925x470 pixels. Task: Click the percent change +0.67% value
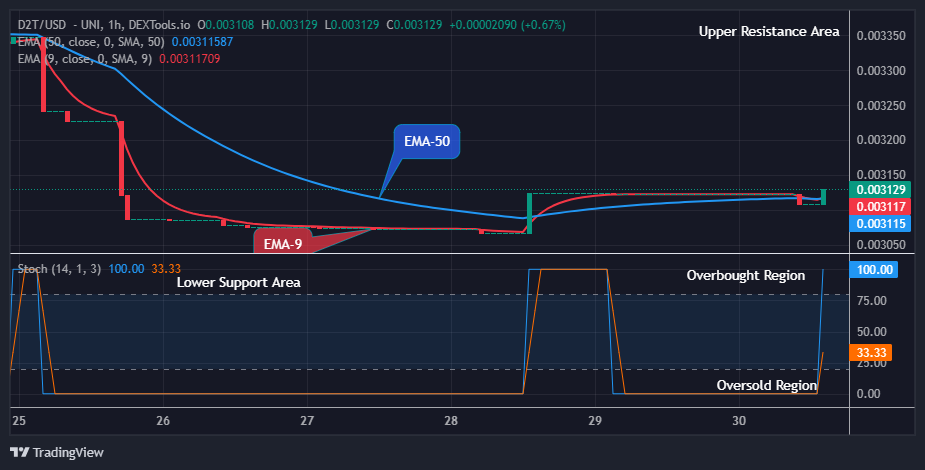point(543,25)
